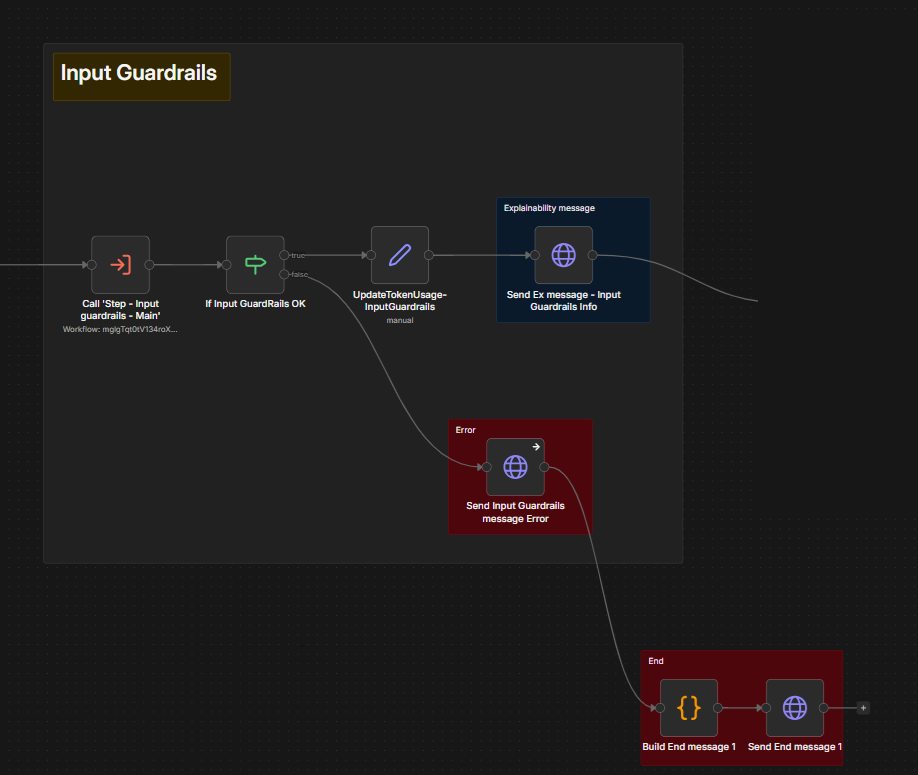Image resolution: width=918 pixels, height=775 pixels.
Task: Click the input connector of UpdateTokenUsage node
Action: (371, 255)
